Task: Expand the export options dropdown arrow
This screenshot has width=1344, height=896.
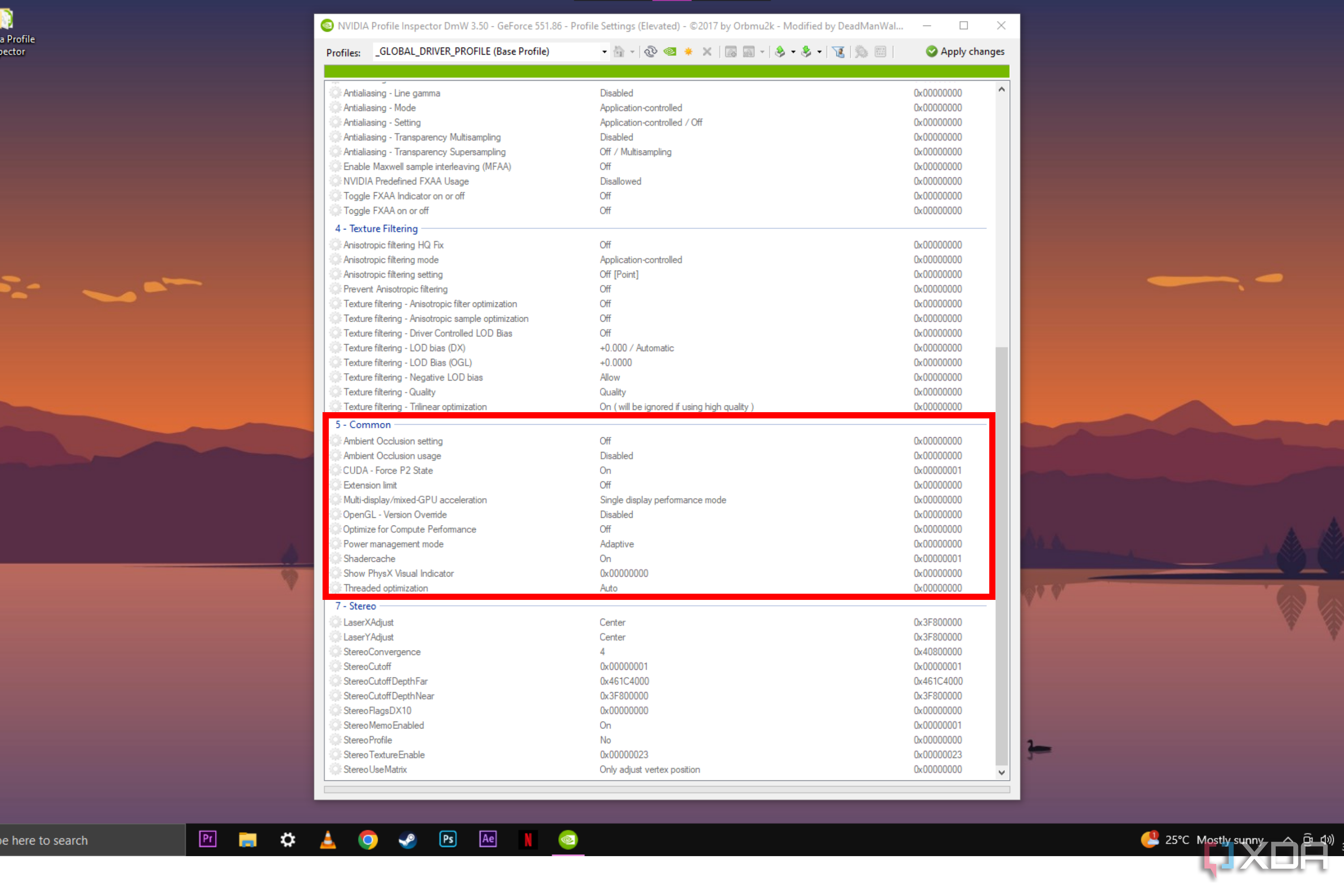Action: click(x=793, y=52)
